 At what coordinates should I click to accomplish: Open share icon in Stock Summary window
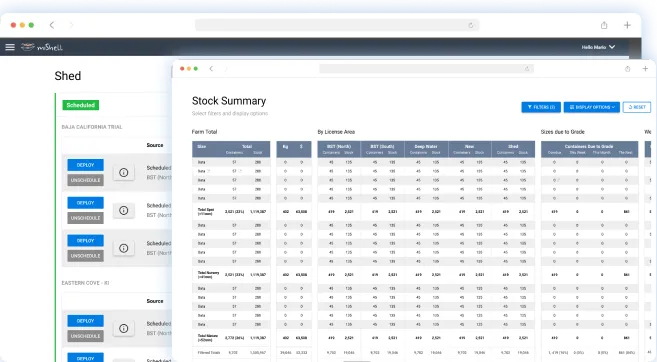627,69
